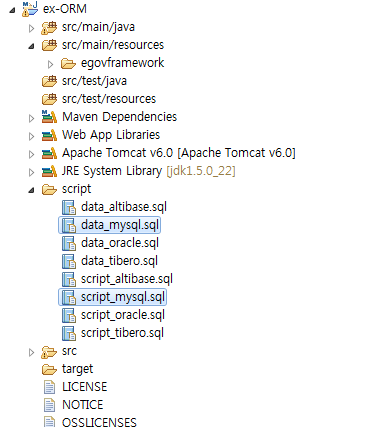This screenshot has height=427, width=388.
Task: Click the src/main/java source folder icon
Action: [x=49, y=27]
